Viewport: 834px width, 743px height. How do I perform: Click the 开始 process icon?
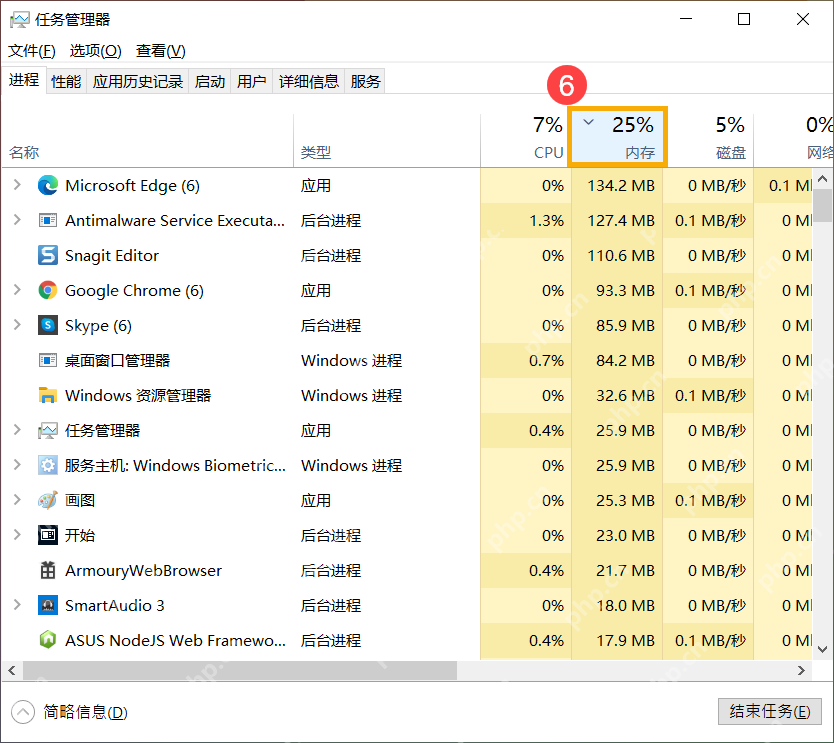point(48,535)
